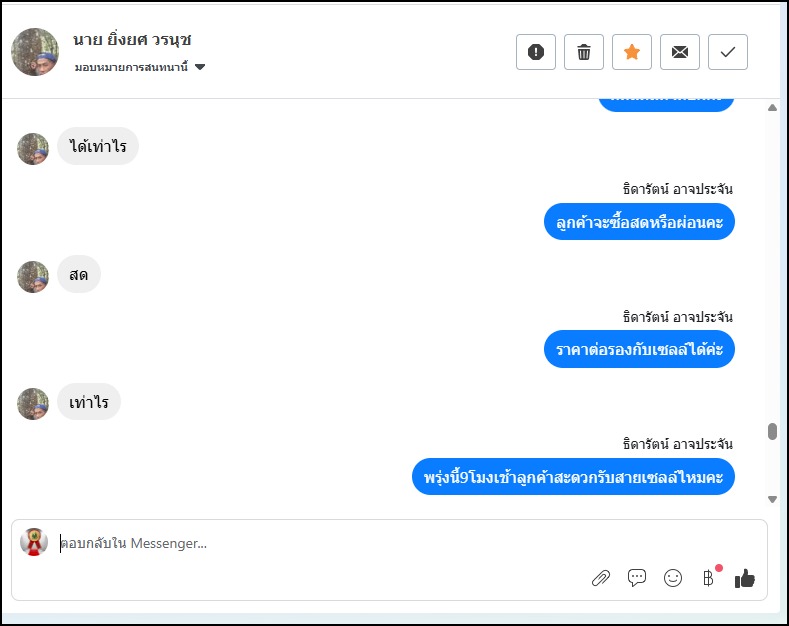Viewport: 789px width, 626px height.
Task: Click the orange star follow-up icon
Action: [x=632, y=52]
